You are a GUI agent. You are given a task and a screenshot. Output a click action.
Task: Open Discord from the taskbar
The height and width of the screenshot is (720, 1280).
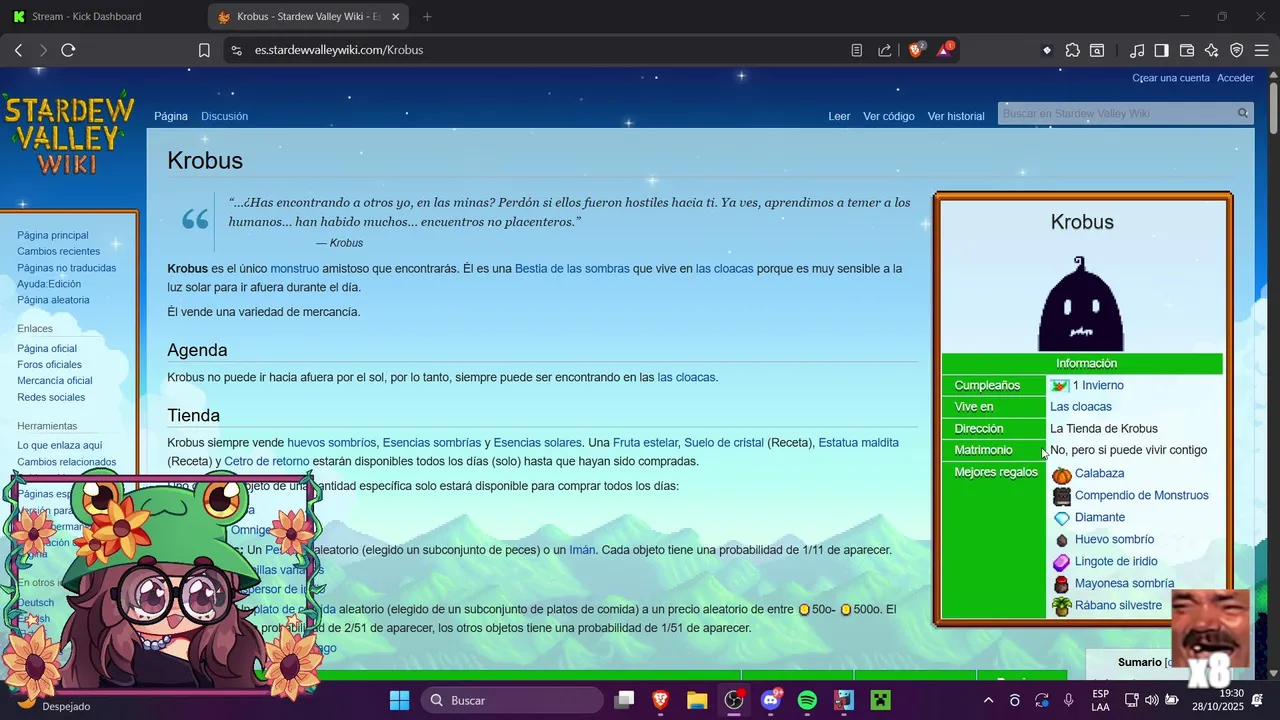click(770, 700)
